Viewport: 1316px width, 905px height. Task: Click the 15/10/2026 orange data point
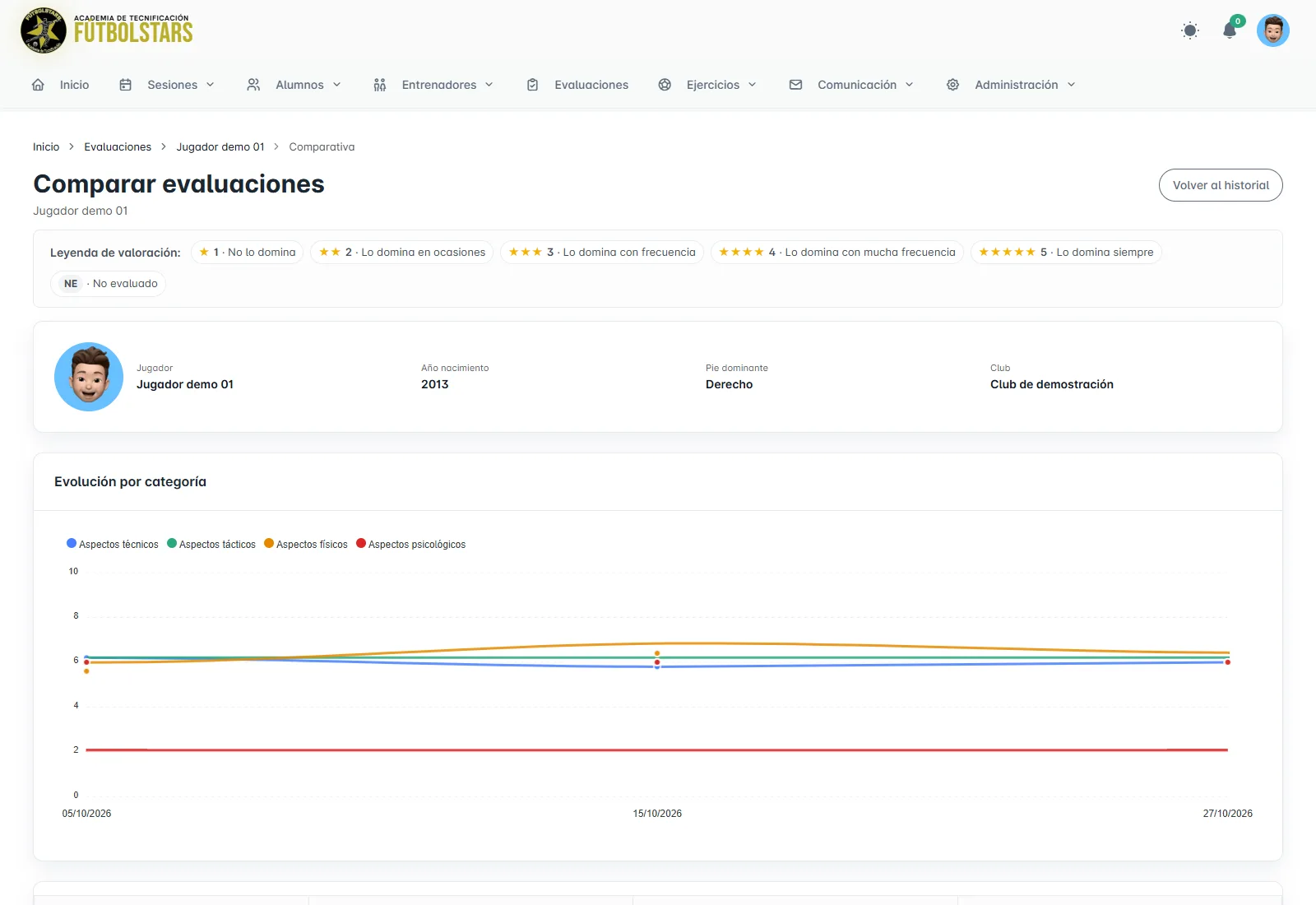[x=657, y=653]
